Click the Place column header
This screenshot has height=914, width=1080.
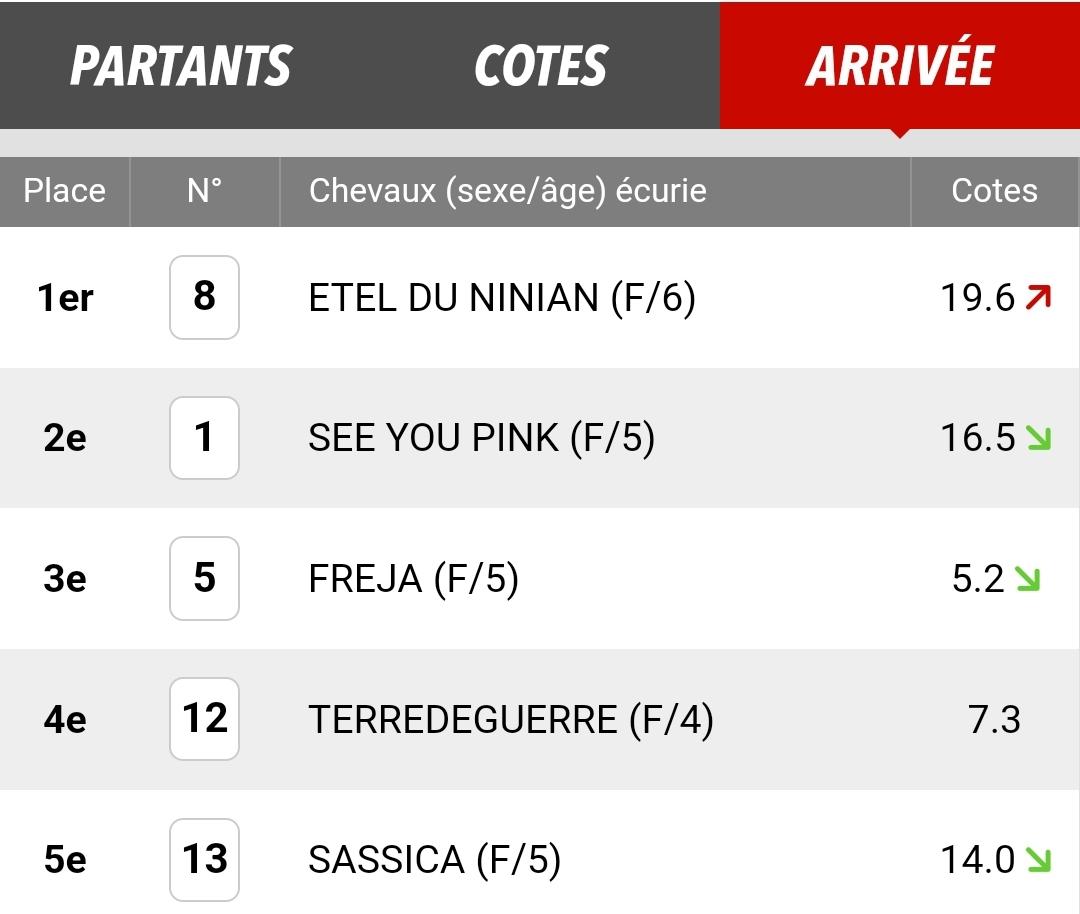[65, 191]
